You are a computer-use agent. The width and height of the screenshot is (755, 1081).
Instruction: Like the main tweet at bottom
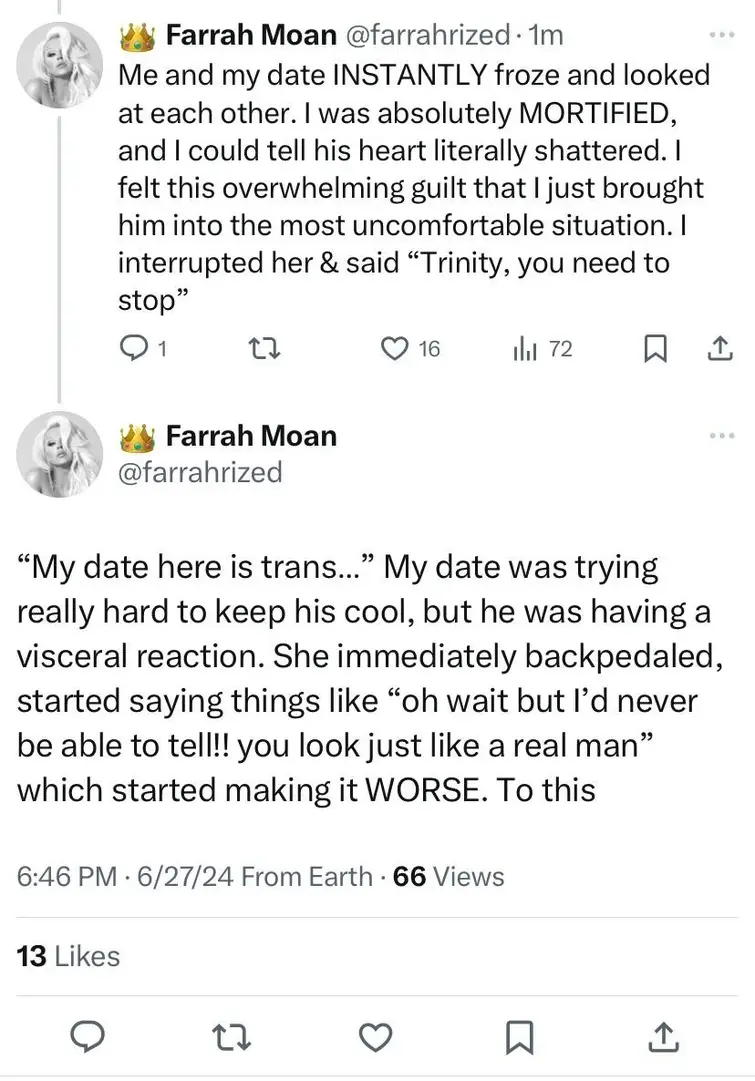[376, 1039]
